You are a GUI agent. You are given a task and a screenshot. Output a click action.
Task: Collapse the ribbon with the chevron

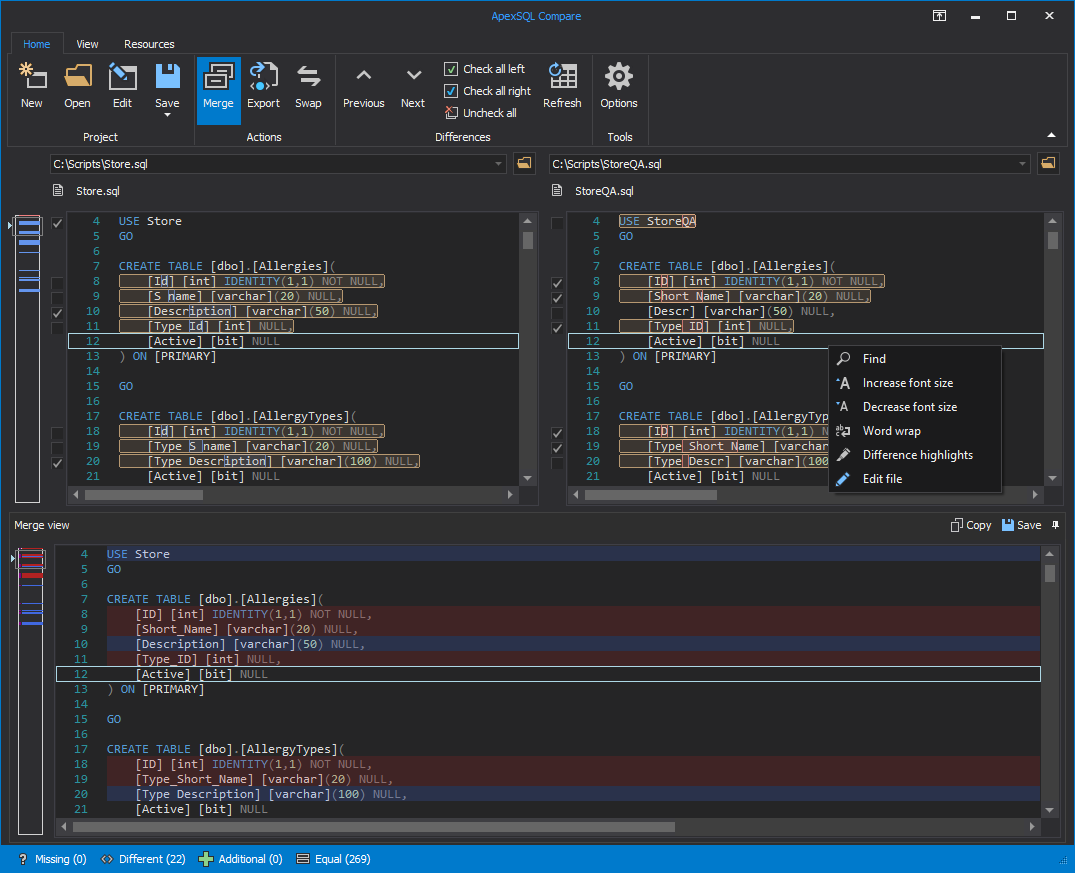(1051, 133)
